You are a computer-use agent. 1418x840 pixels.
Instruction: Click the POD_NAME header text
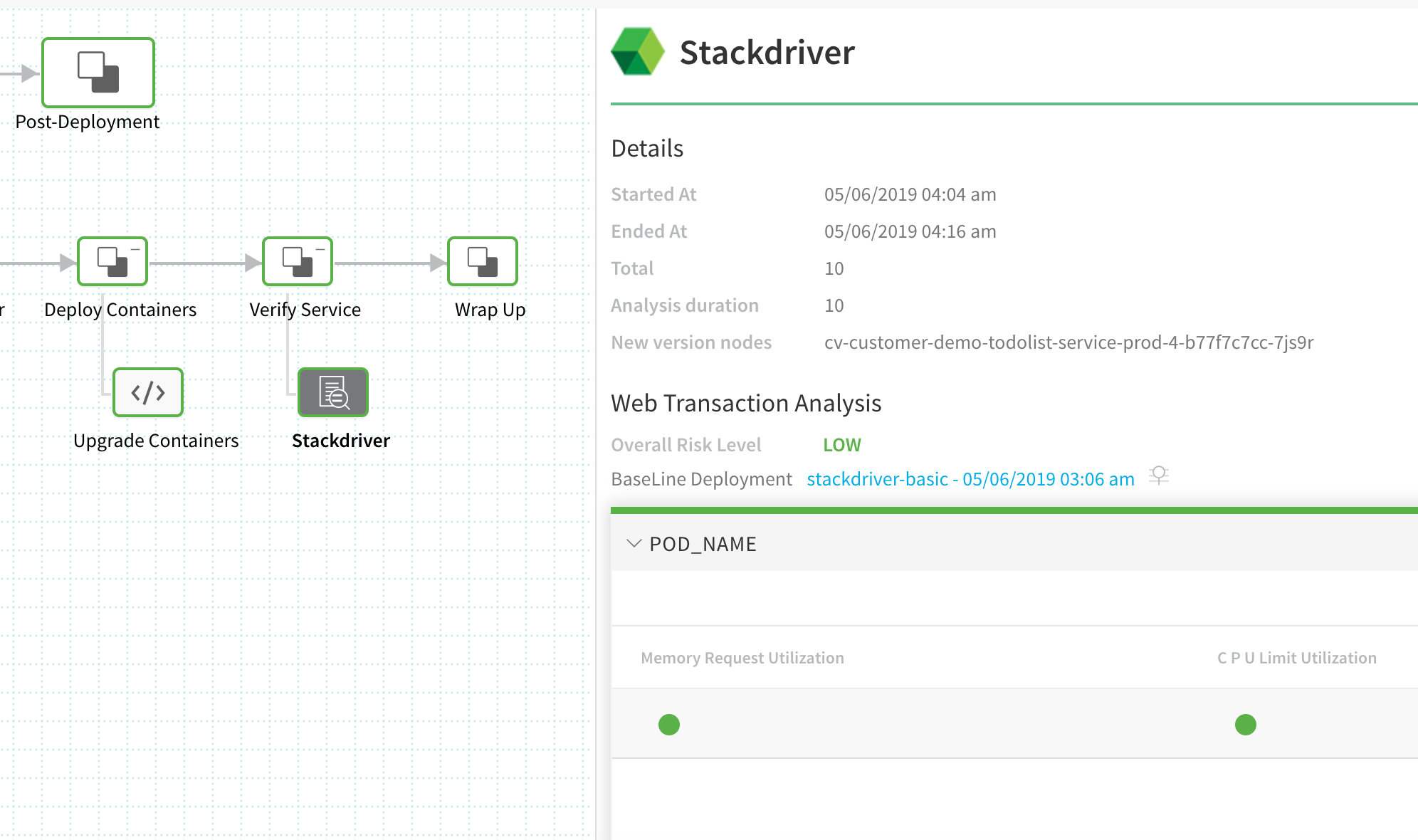click(x=703, y=544)
